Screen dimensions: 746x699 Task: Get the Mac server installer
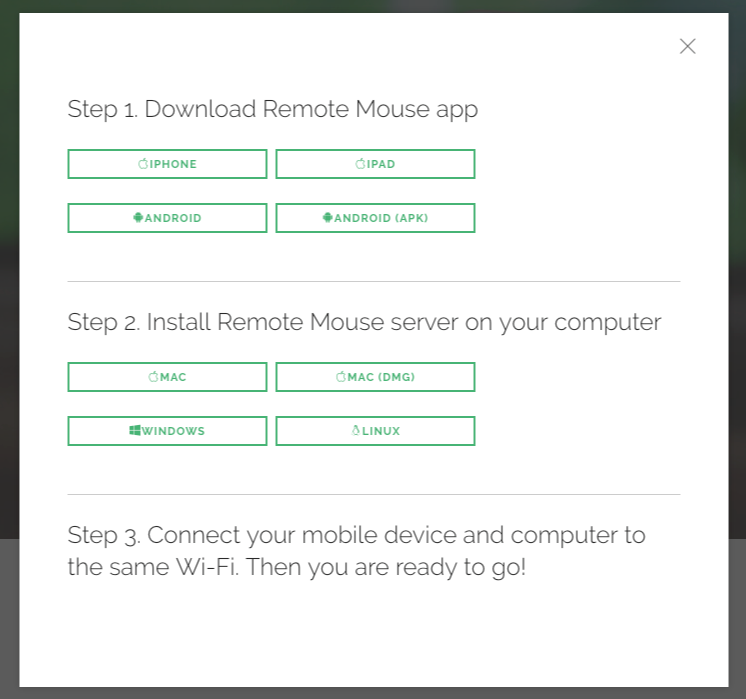167,377
